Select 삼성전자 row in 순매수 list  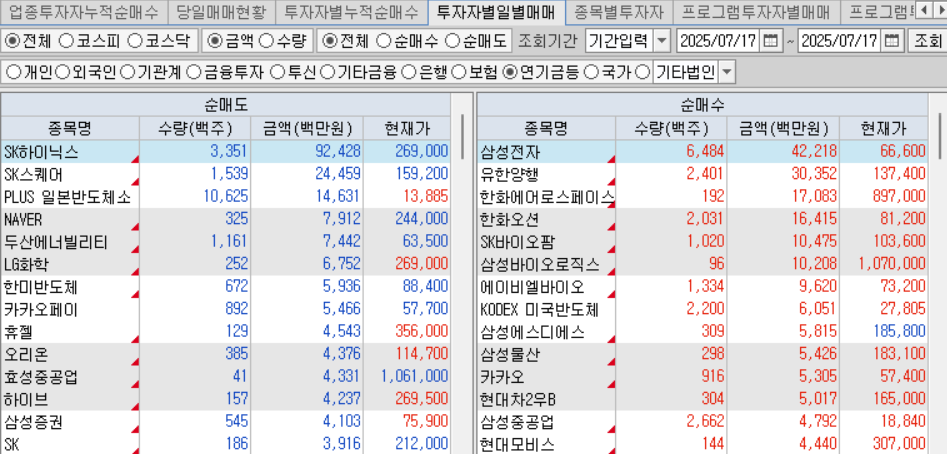tap(702, 152)
